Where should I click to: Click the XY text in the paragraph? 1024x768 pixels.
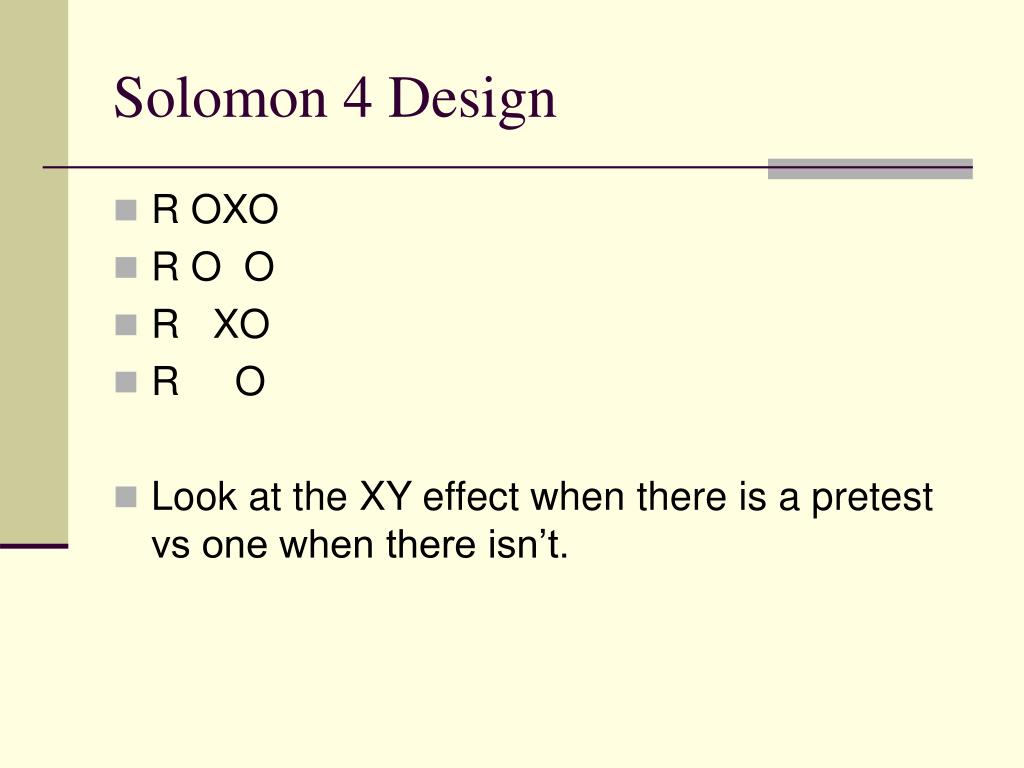click(x=385, y=497)
